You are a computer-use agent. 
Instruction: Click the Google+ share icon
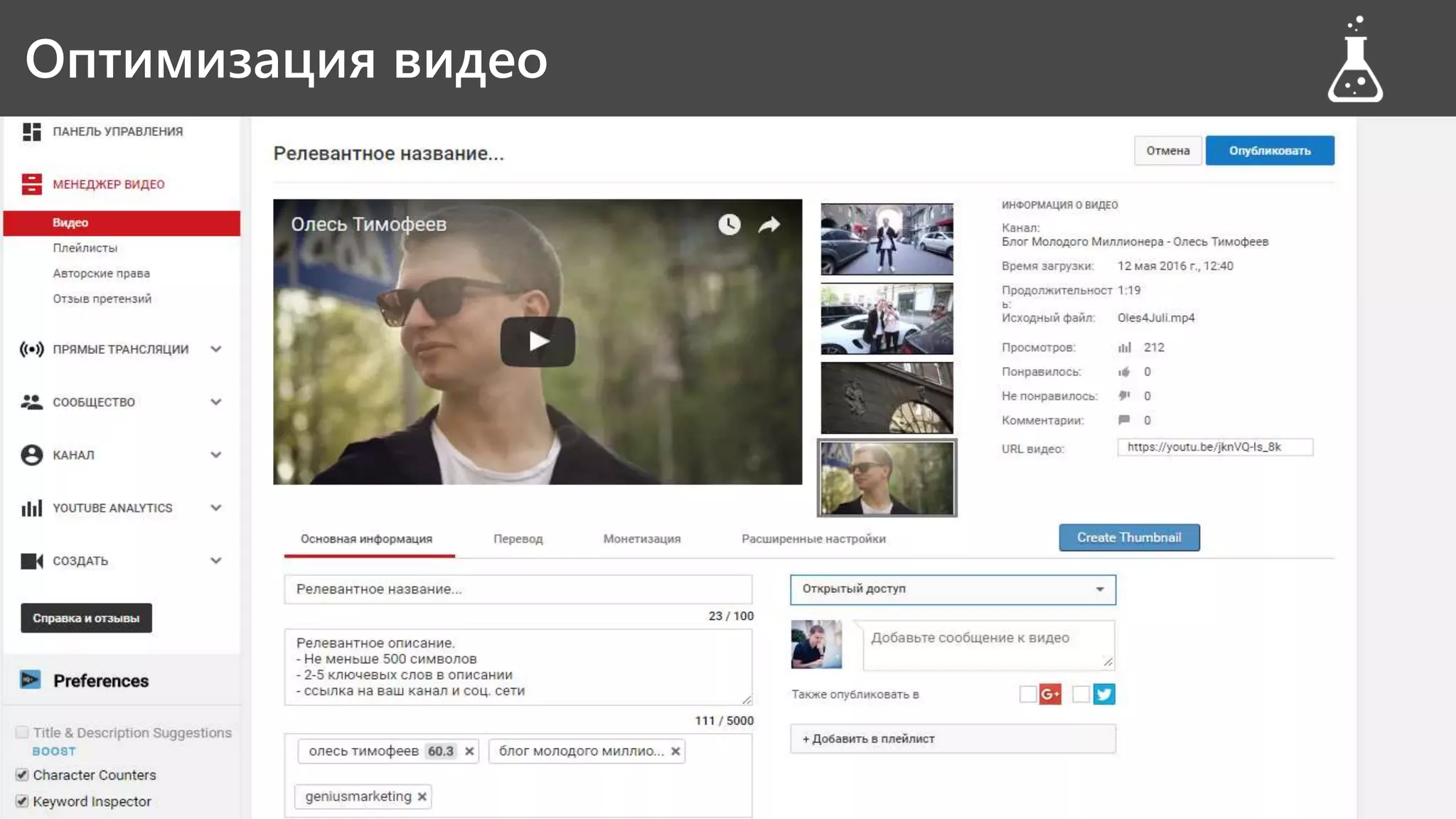1050,694
